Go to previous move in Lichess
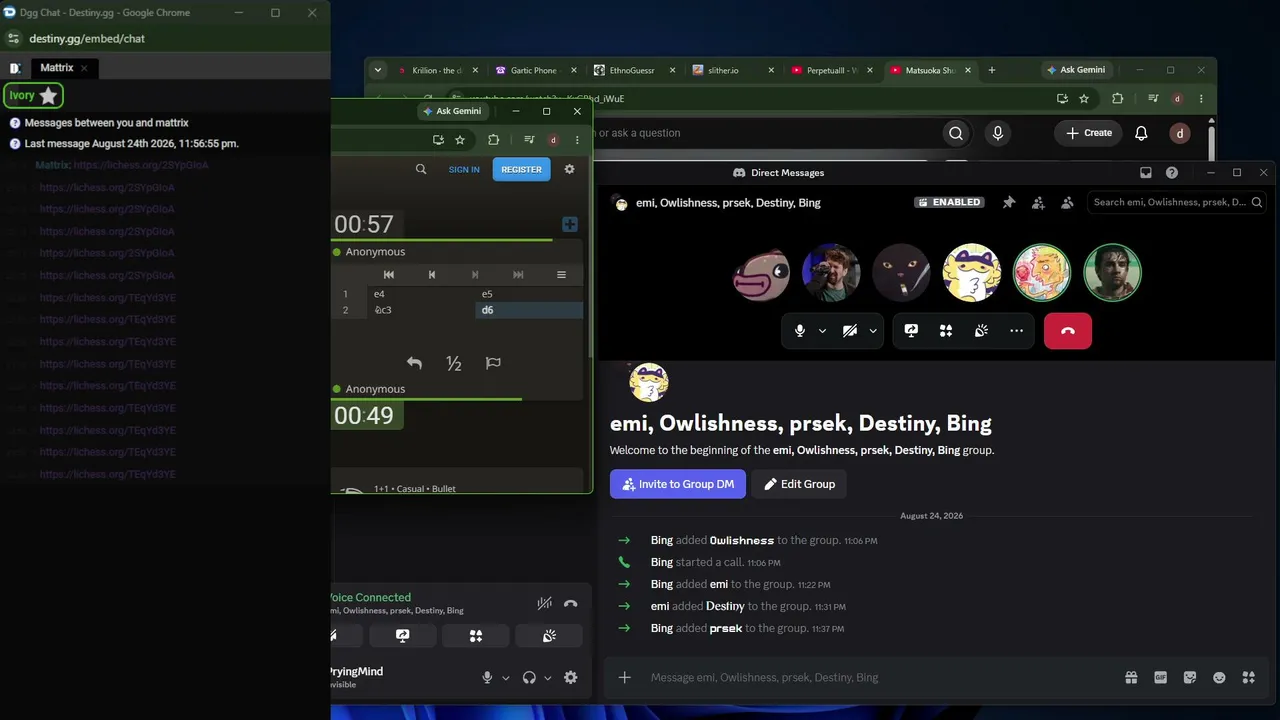 click(432, 275)
